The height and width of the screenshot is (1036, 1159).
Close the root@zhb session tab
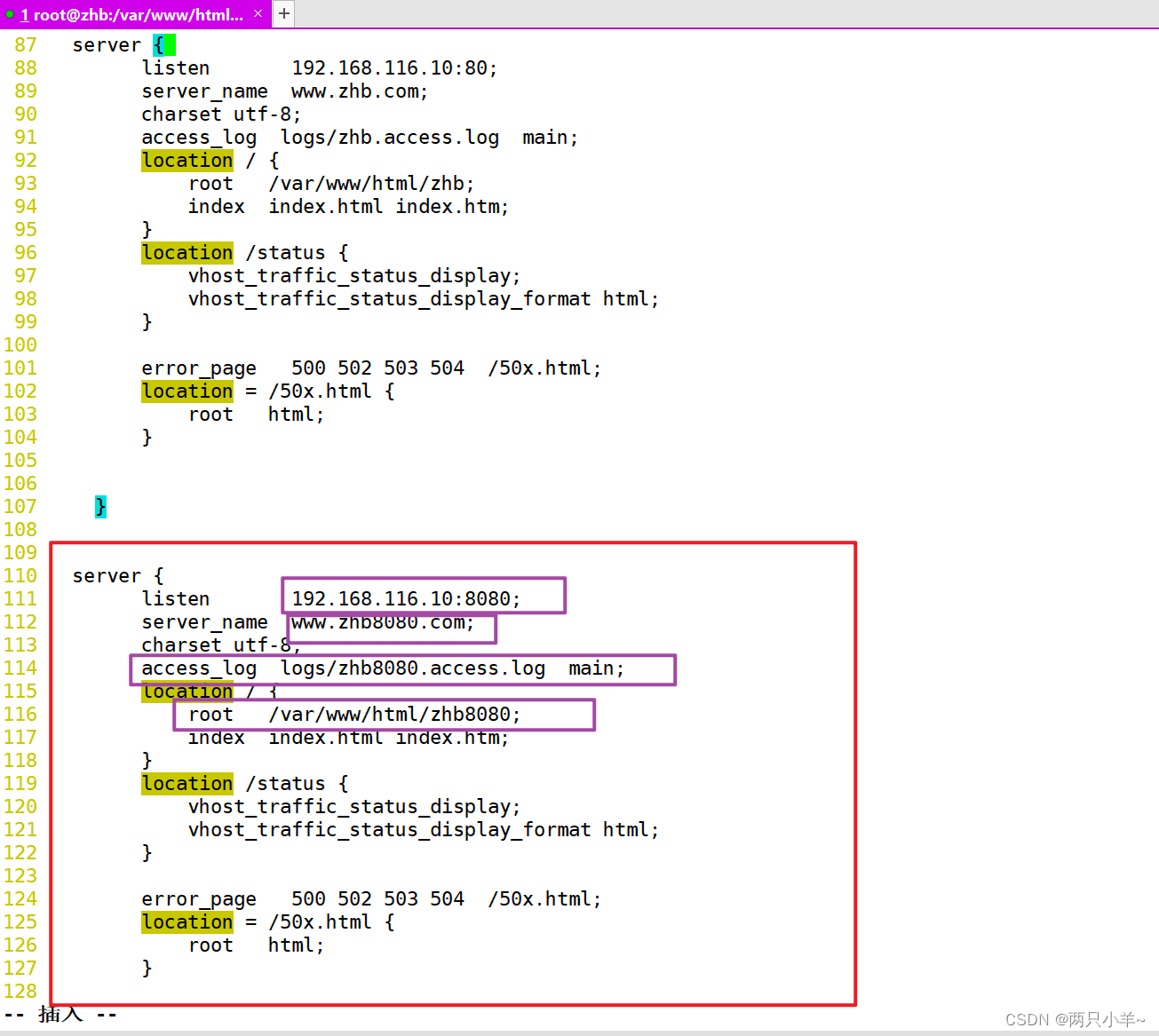(x=258, y=13)
